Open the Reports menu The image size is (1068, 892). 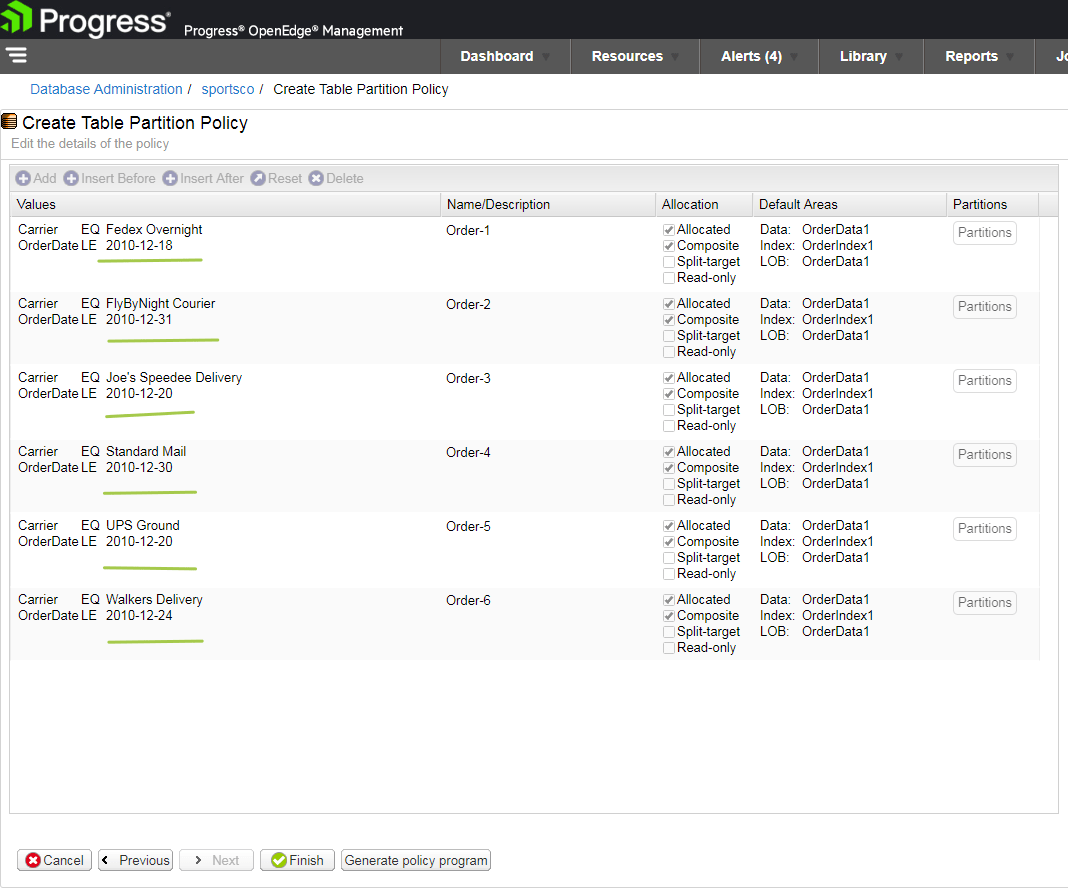(x=979, y=56)
